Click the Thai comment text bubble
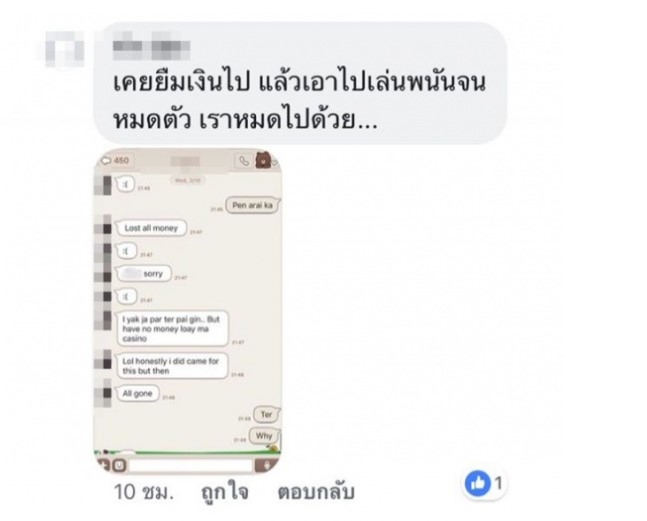The width and height of the screenshot is (647, 521). pos(300,83)
